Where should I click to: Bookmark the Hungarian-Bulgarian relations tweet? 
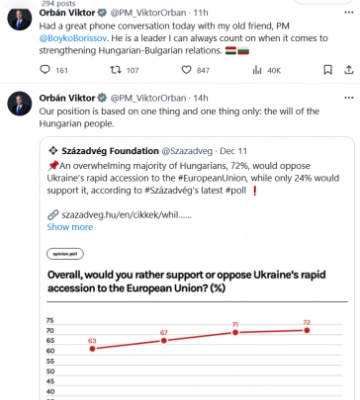[x=328, y=70]
